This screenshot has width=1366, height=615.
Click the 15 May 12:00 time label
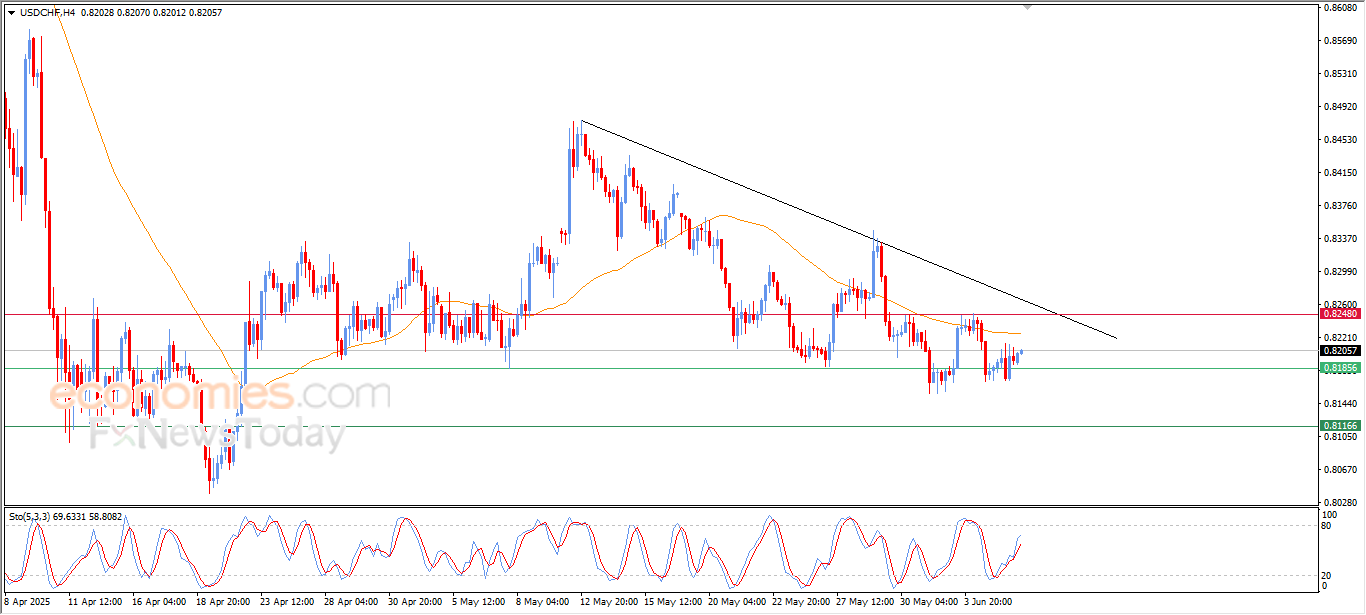[672, 603]
